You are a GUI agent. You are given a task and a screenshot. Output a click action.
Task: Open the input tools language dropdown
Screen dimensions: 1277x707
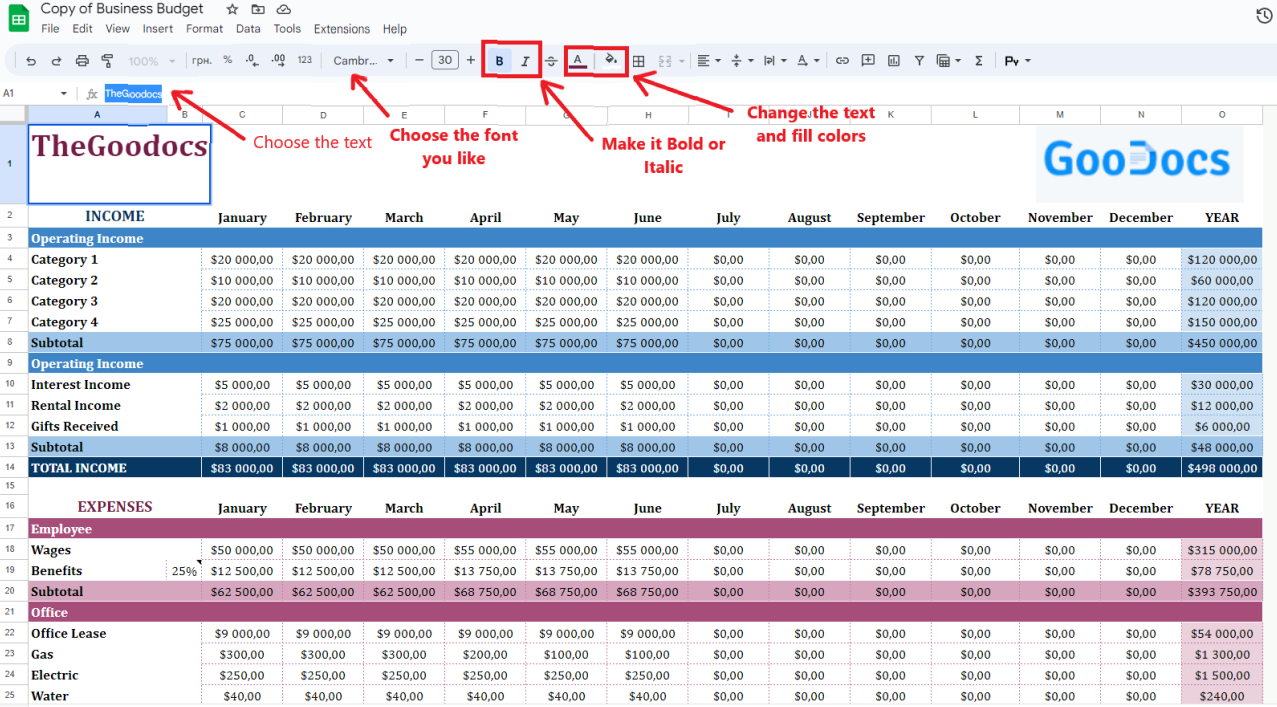point(1017,61)
